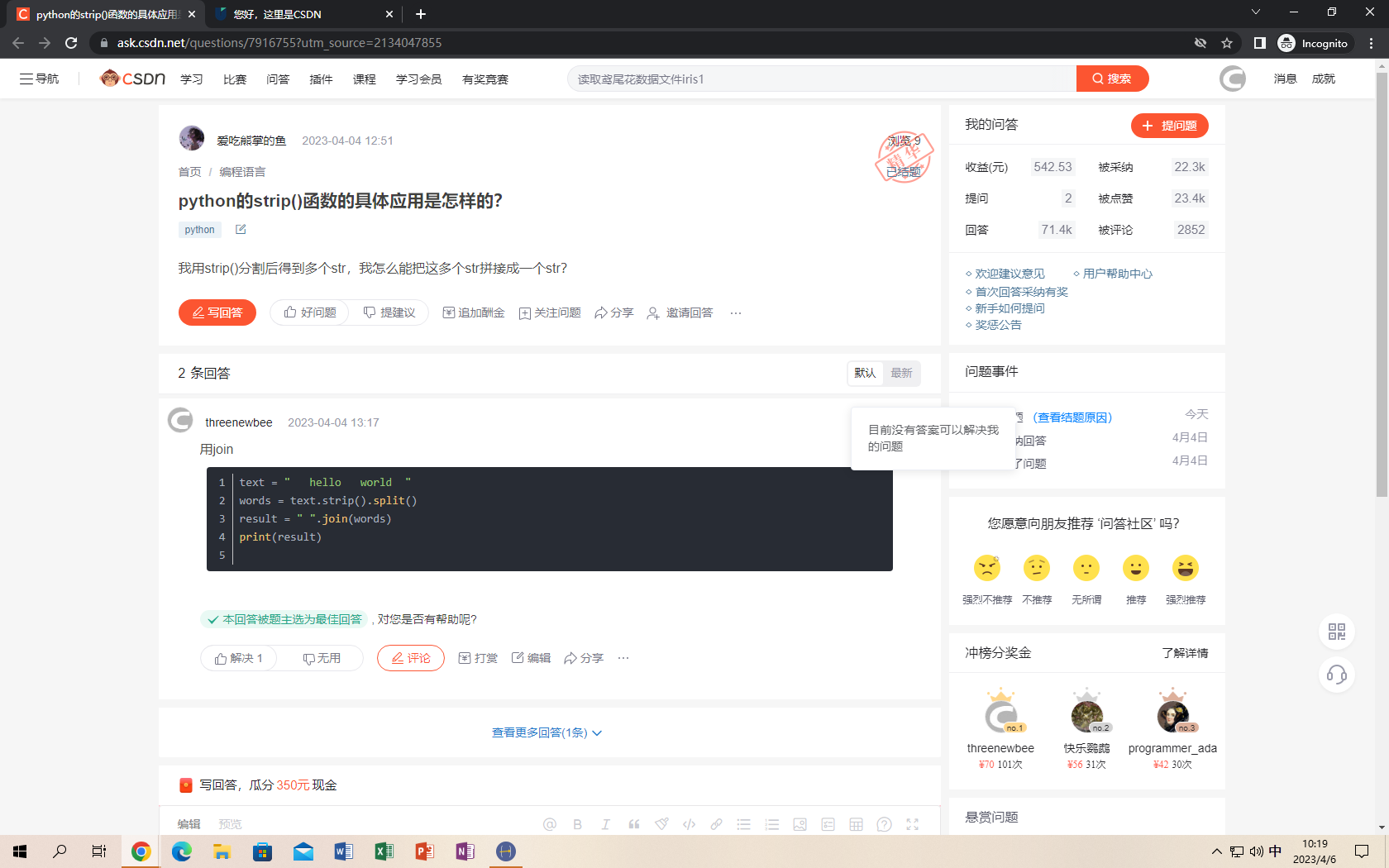
Task: Switch to the 编辑 editor tab
Action: (189, 824)
